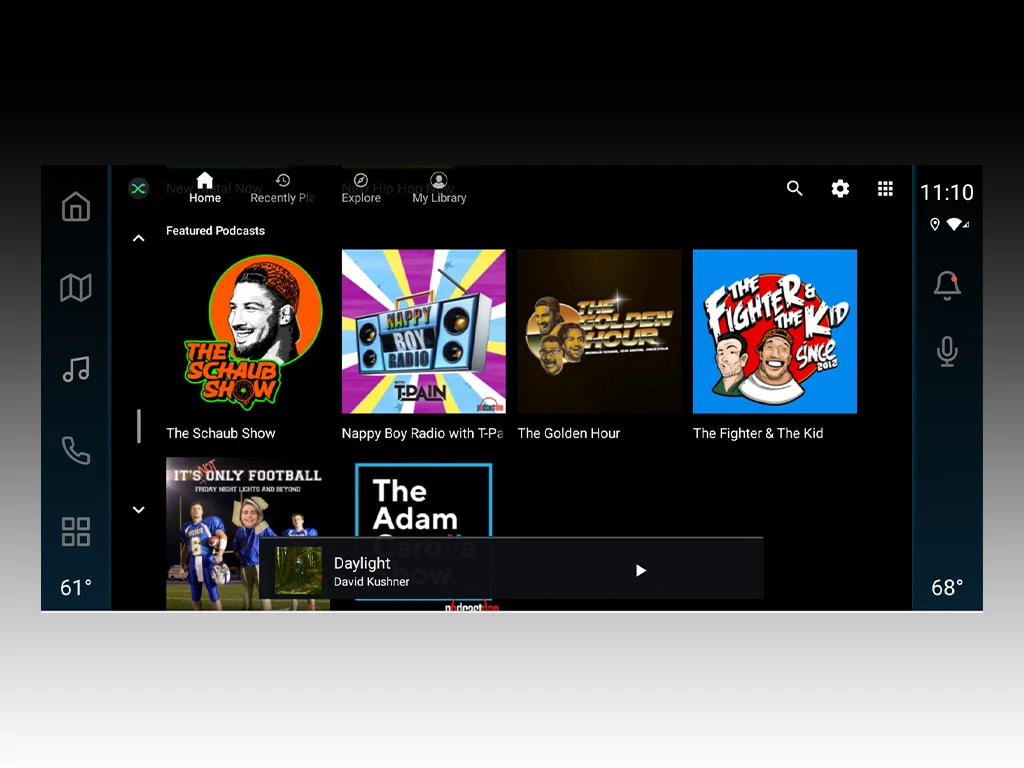Open the map navigation icon in sidebar
This screenshot has height=768, width=1024.
point(76,288)
